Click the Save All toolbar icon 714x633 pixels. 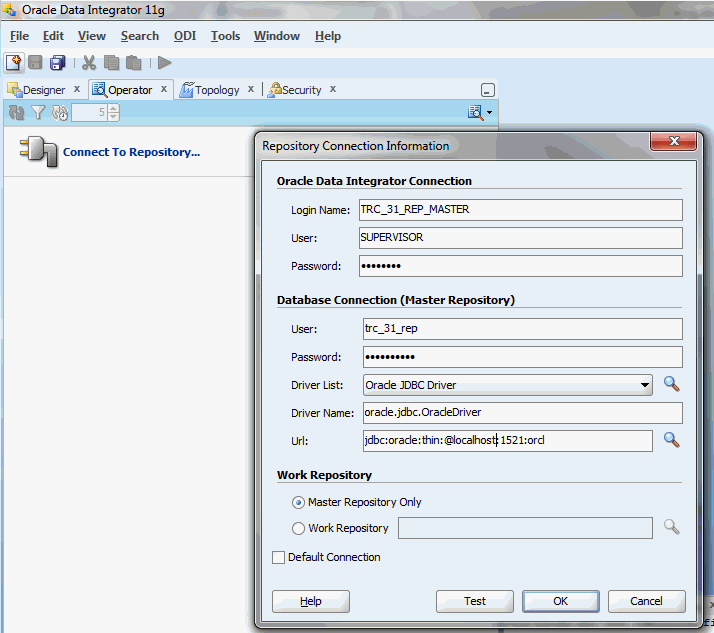57,62
